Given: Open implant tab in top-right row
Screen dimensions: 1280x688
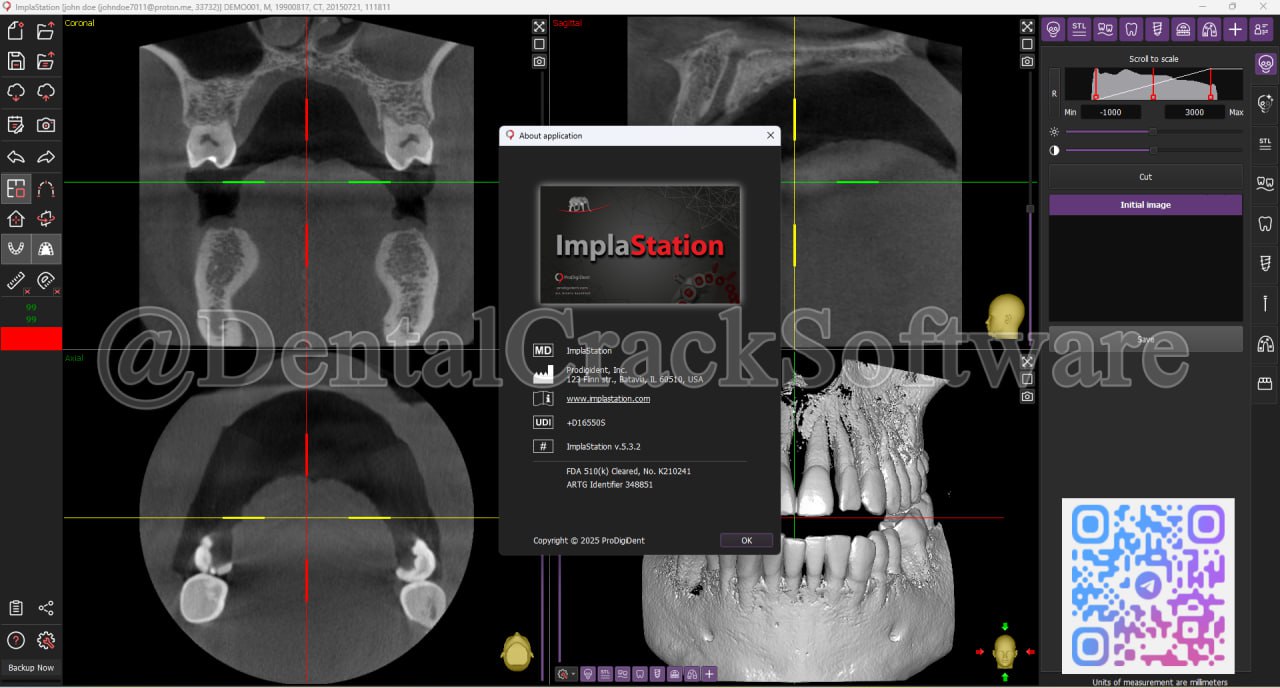Looking at the screenshot, I should point(1157,29).
